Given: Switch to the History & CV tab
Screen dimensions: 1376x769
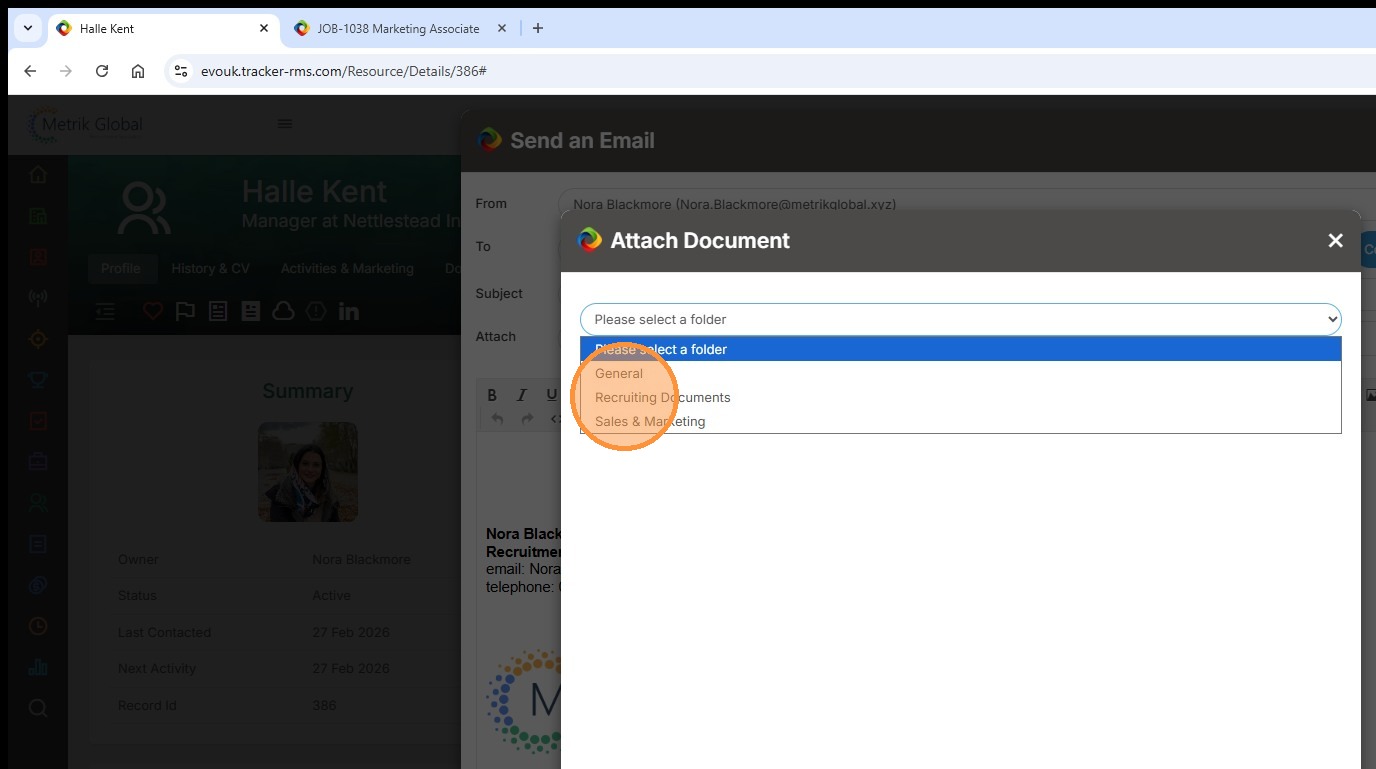Looking at the screenshot, I should tap(211, 268).
